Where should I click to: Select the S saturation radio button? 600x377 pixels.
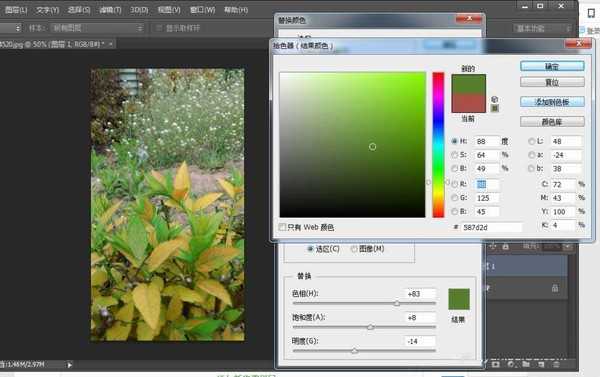pos(454,155)
